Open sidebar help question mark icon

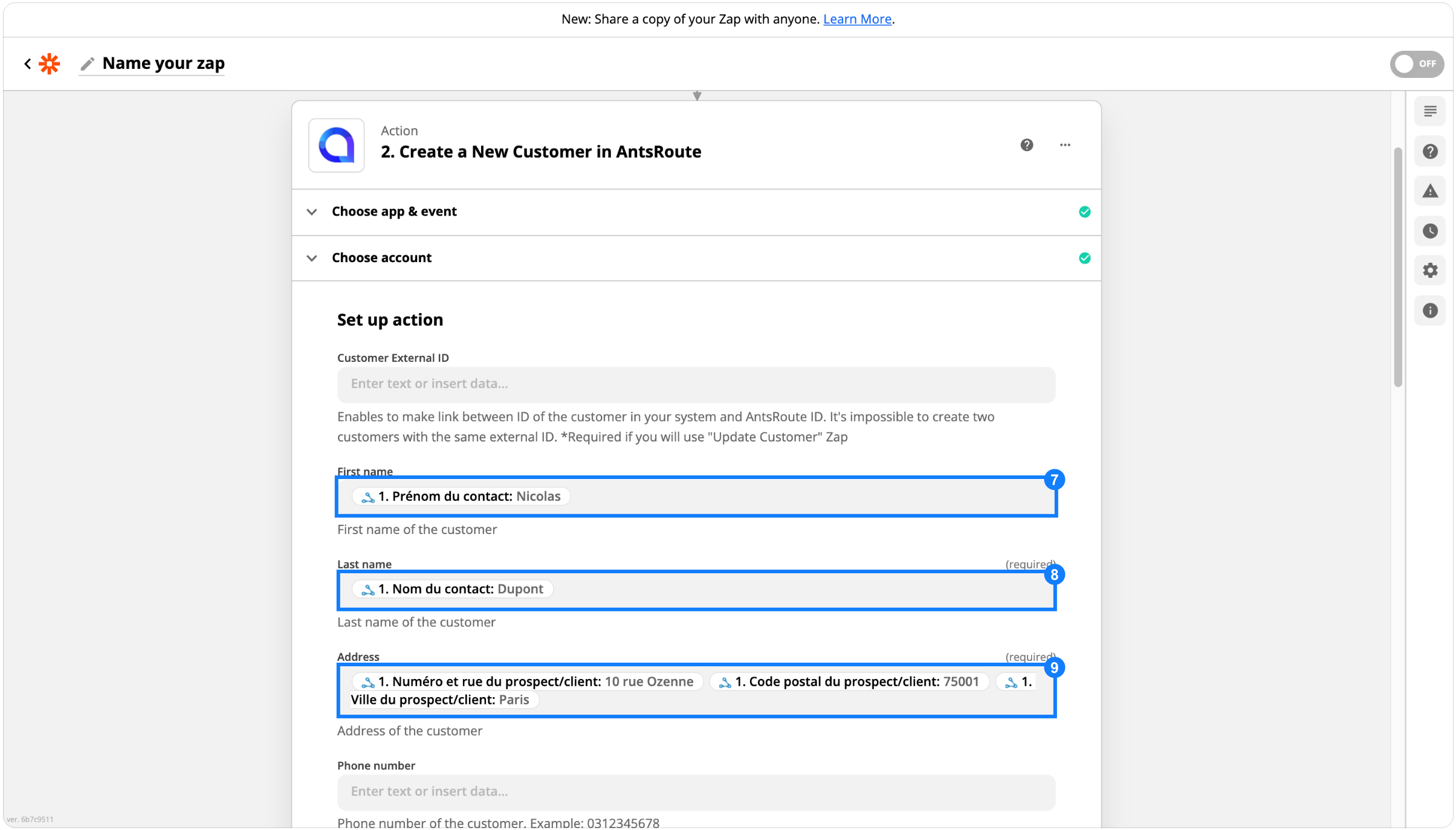tap(1430, 151)
